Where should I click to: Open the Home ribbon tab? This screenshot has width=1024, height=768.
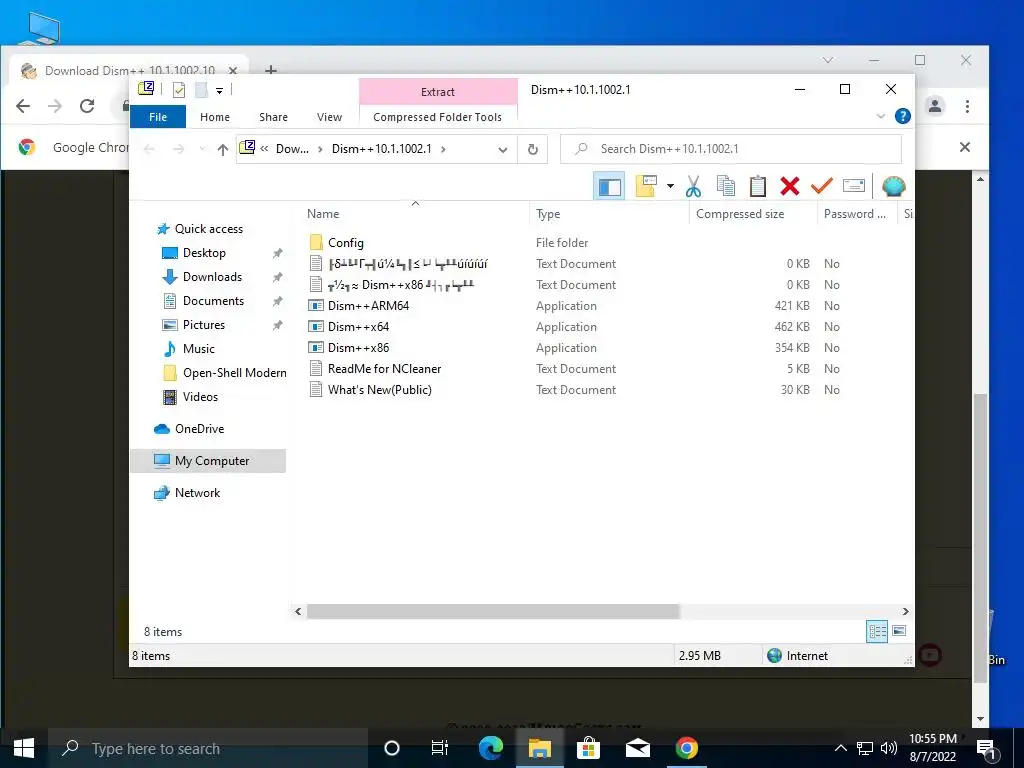click(215, 117)
